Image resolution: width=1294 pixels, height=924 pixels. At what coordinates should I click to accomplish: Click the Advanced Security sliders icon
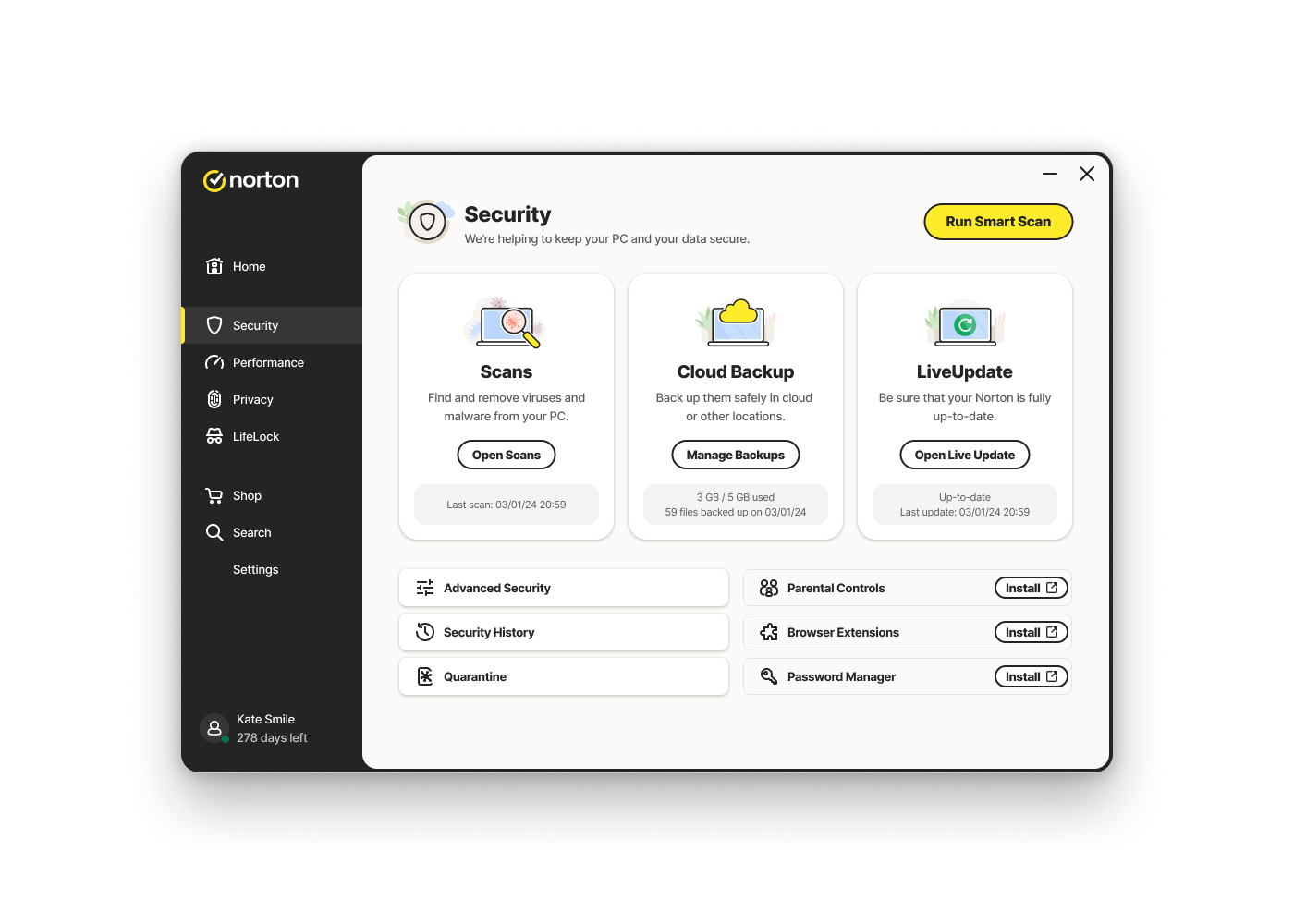425,588
